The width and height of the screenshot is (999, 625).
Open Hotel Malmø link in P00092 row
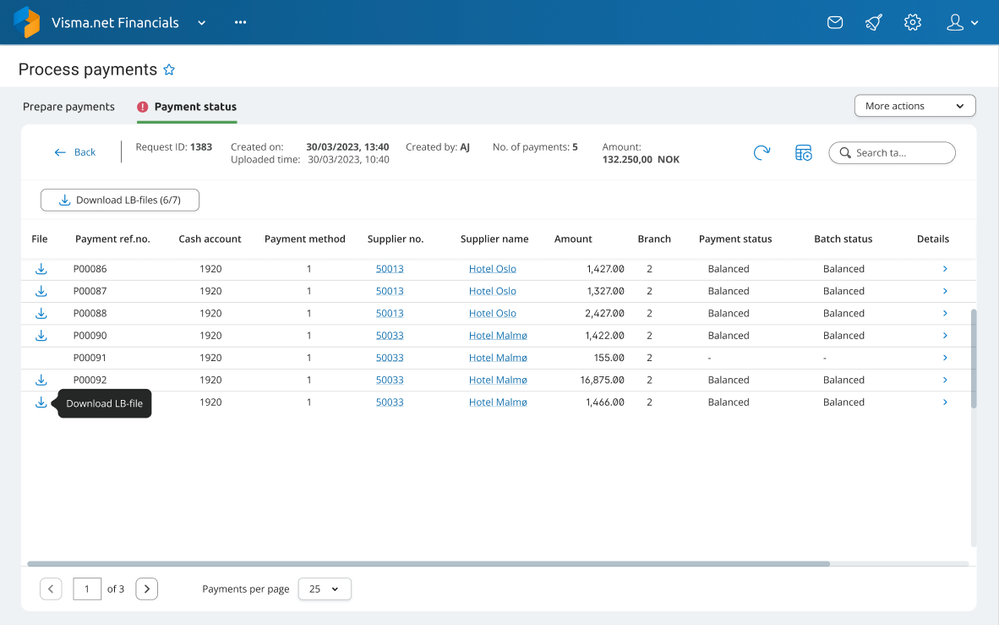click(498, 380)
